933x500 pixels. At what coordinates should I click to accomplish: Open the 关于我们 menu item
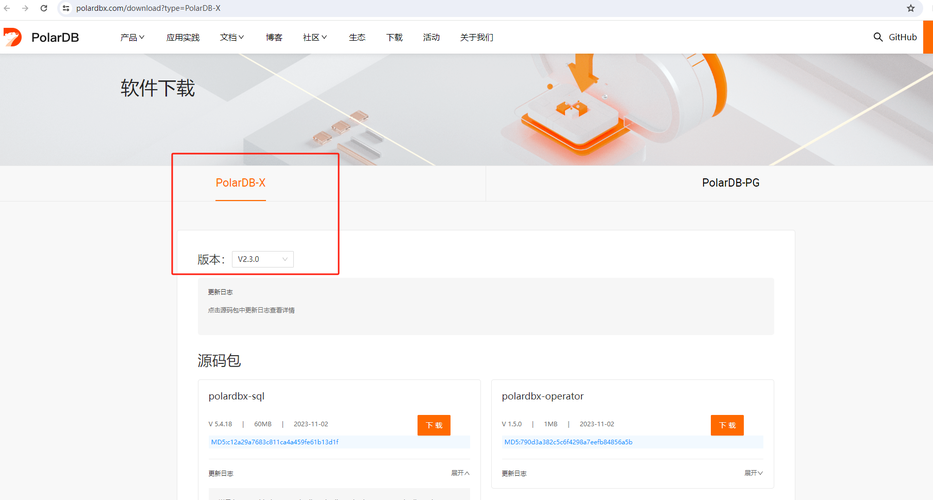[x=477, y=37]
